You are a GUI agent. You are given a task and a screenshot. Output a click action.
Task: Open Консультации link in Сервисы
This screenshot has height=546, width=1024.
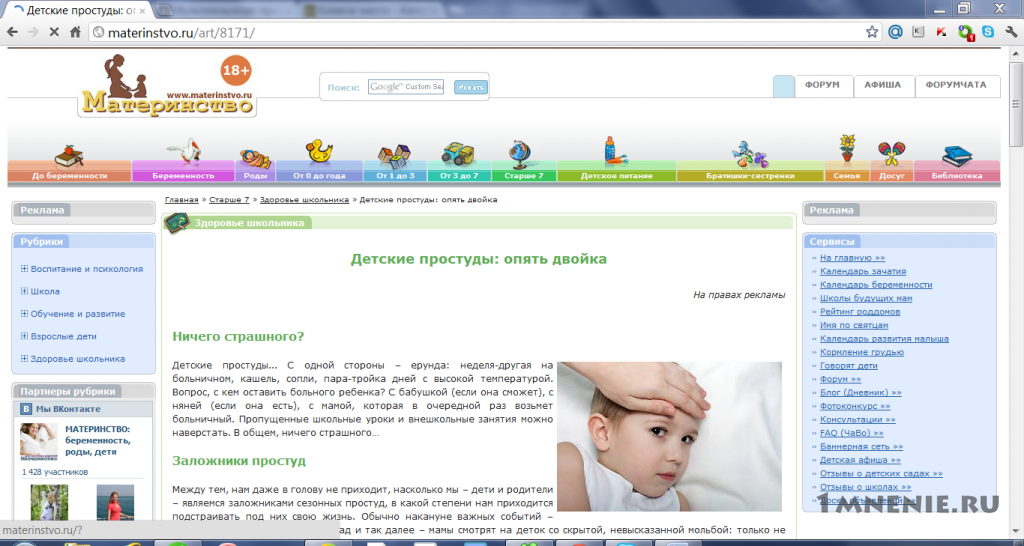pos(857,419)
